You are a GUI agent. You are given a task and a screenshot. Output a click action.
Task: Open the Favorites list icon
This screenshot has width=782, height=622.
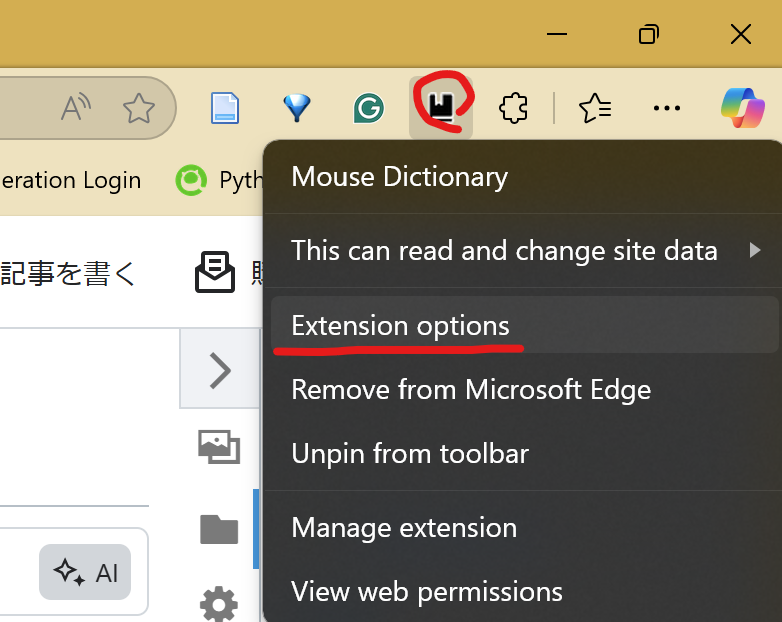(x=595, y=108)
